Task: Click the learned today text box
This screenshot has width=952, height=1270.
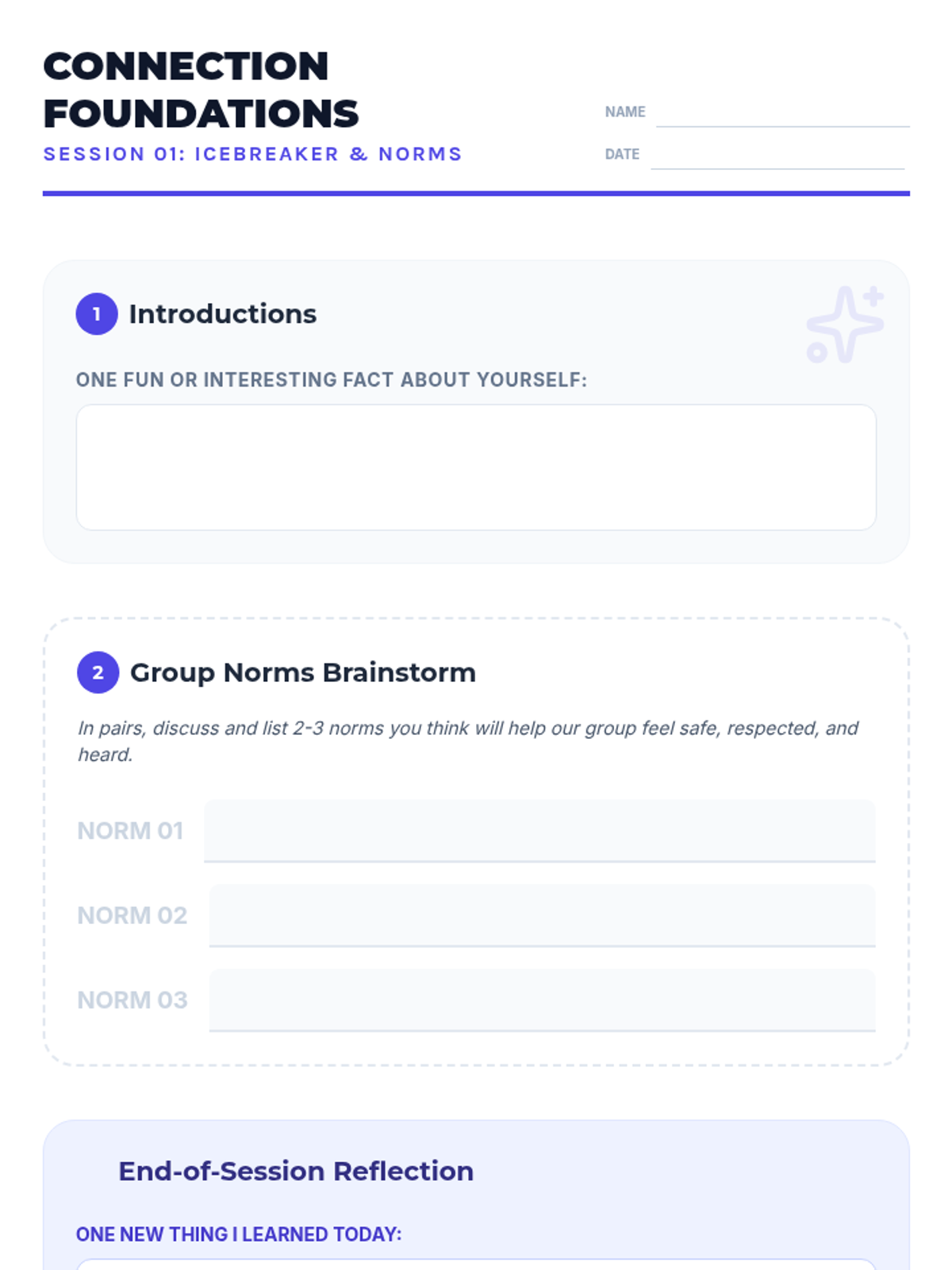Action: [x=476, y=1264]
